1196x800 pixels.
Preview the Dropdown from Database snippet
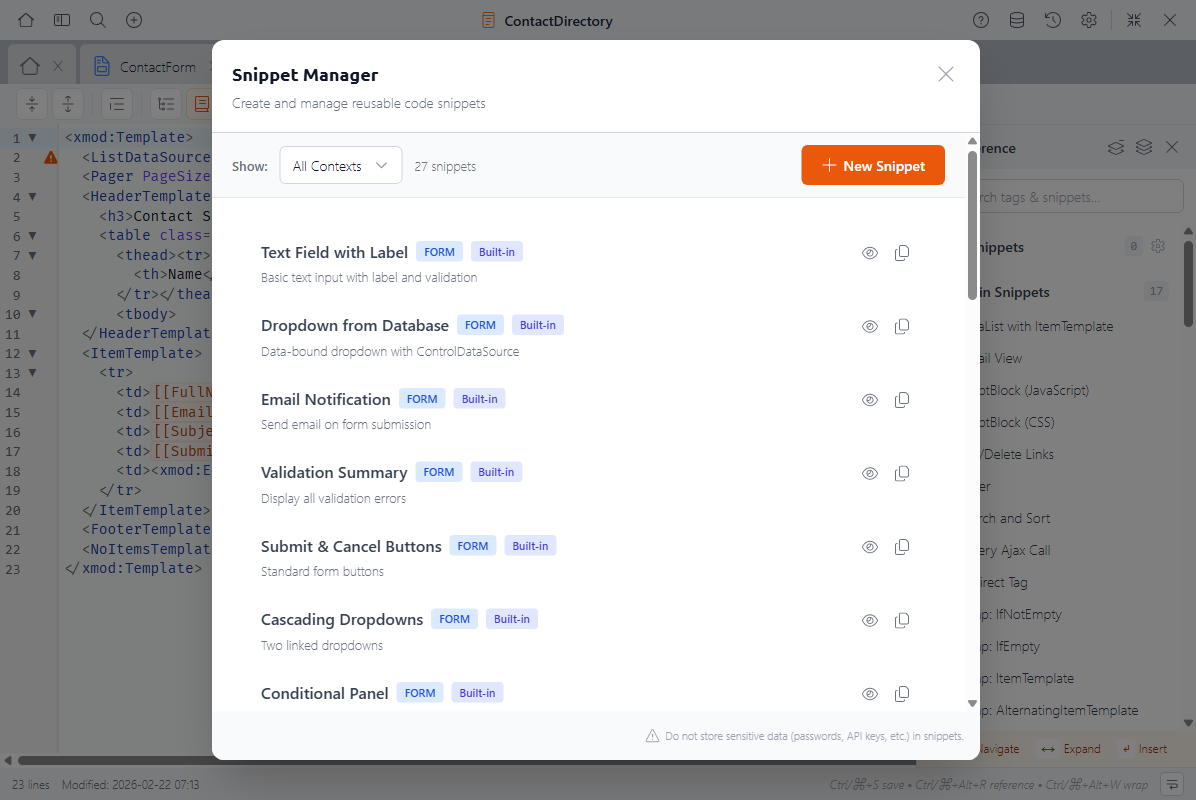pos(870,326)
